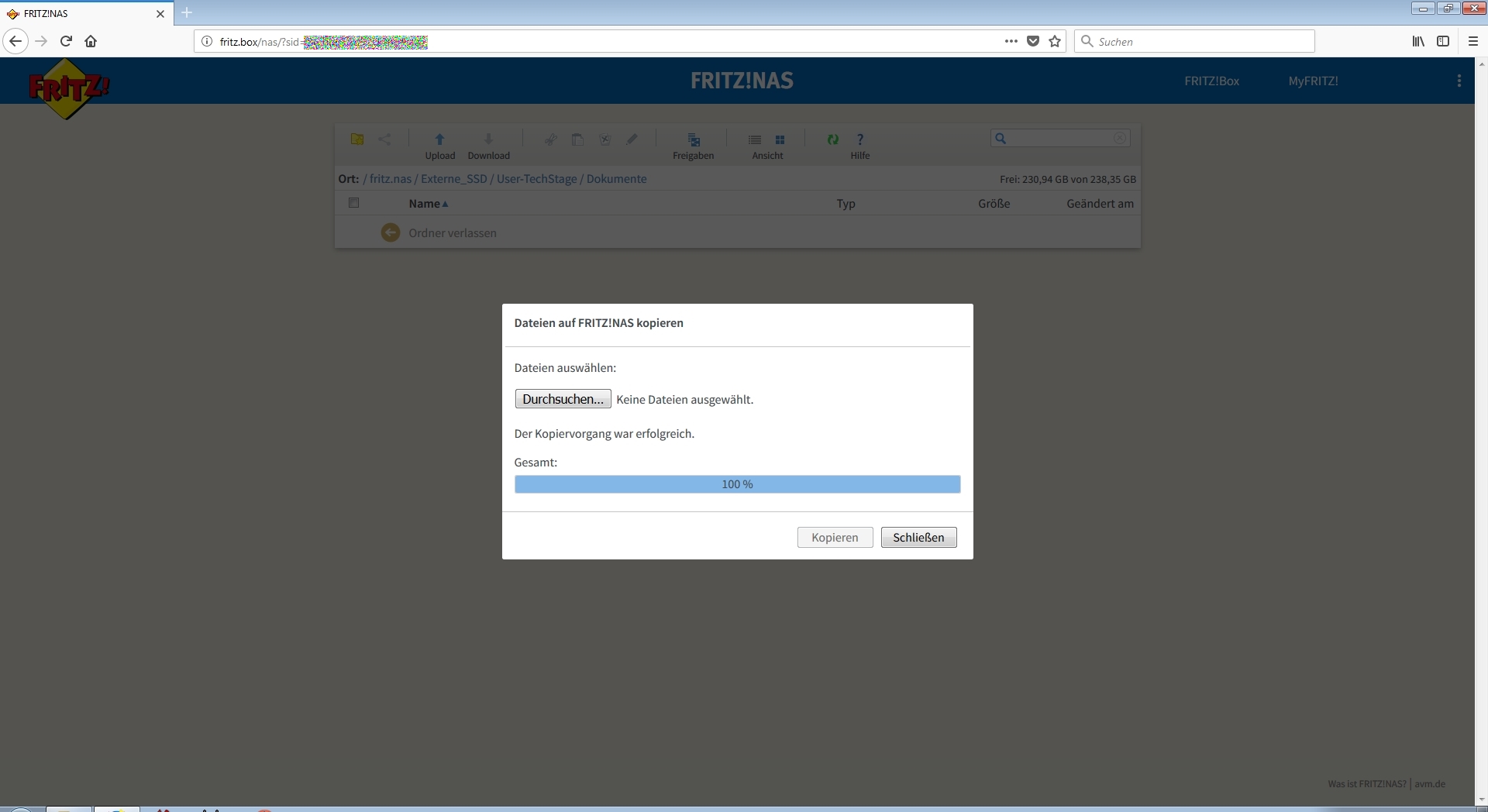Switch to tile view icon

point(780,139)
